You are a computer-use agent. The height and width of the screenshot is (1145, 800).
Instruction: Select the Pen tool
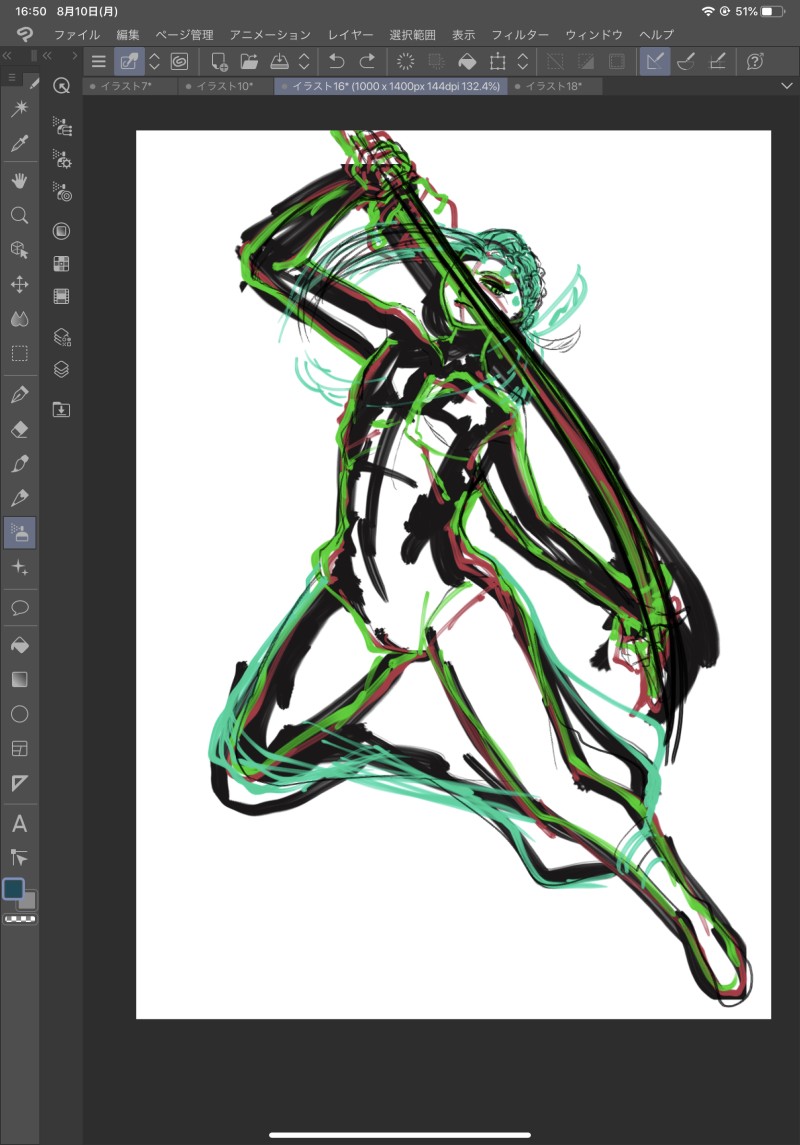(x=20, y=394)
